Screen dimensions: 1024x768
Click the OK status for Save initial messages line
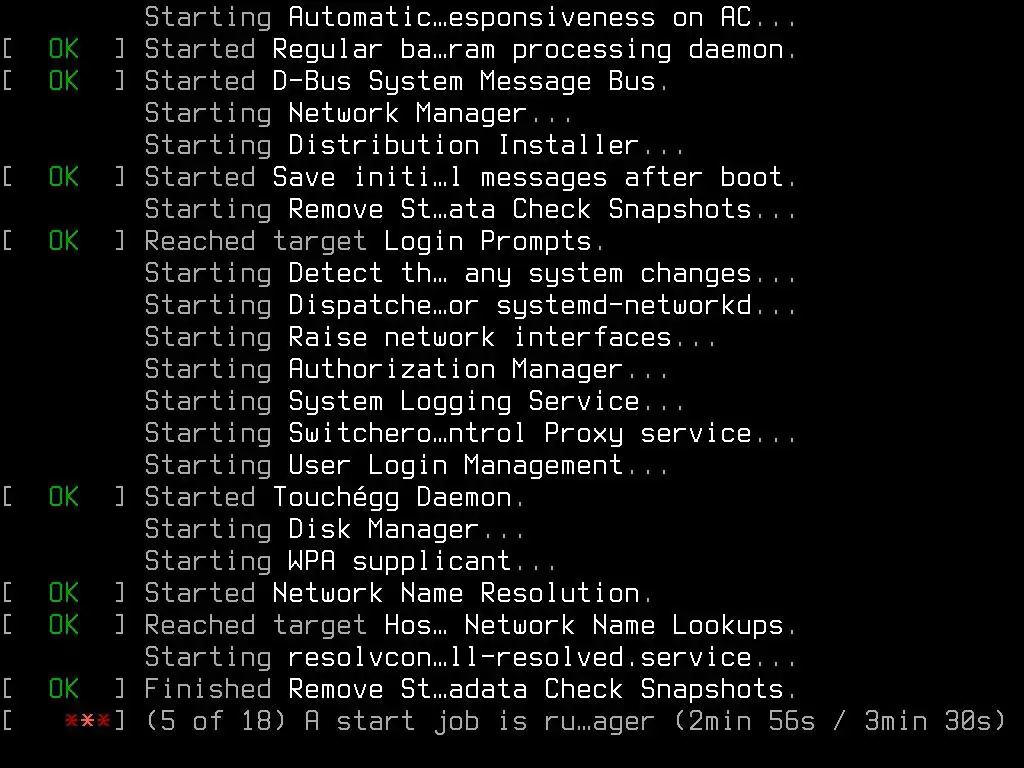(x=63, y=177)
